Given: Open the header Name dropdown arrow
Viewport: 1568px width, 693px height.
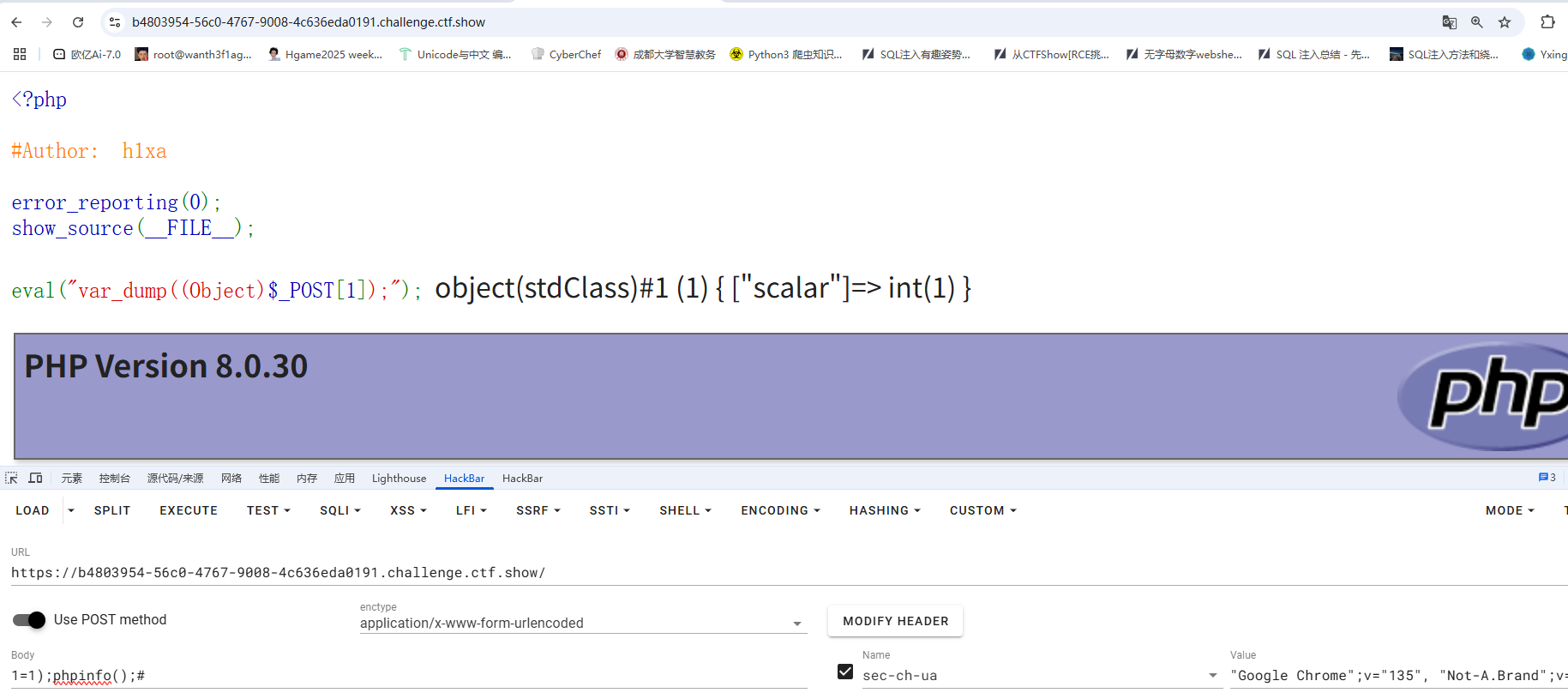Looking at the screenshot, I should coord(1212,676).
